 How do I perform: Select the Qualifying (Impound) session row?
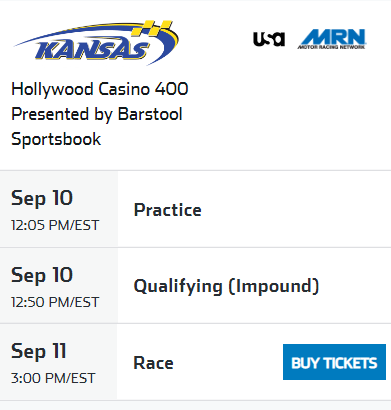point(195,286)
